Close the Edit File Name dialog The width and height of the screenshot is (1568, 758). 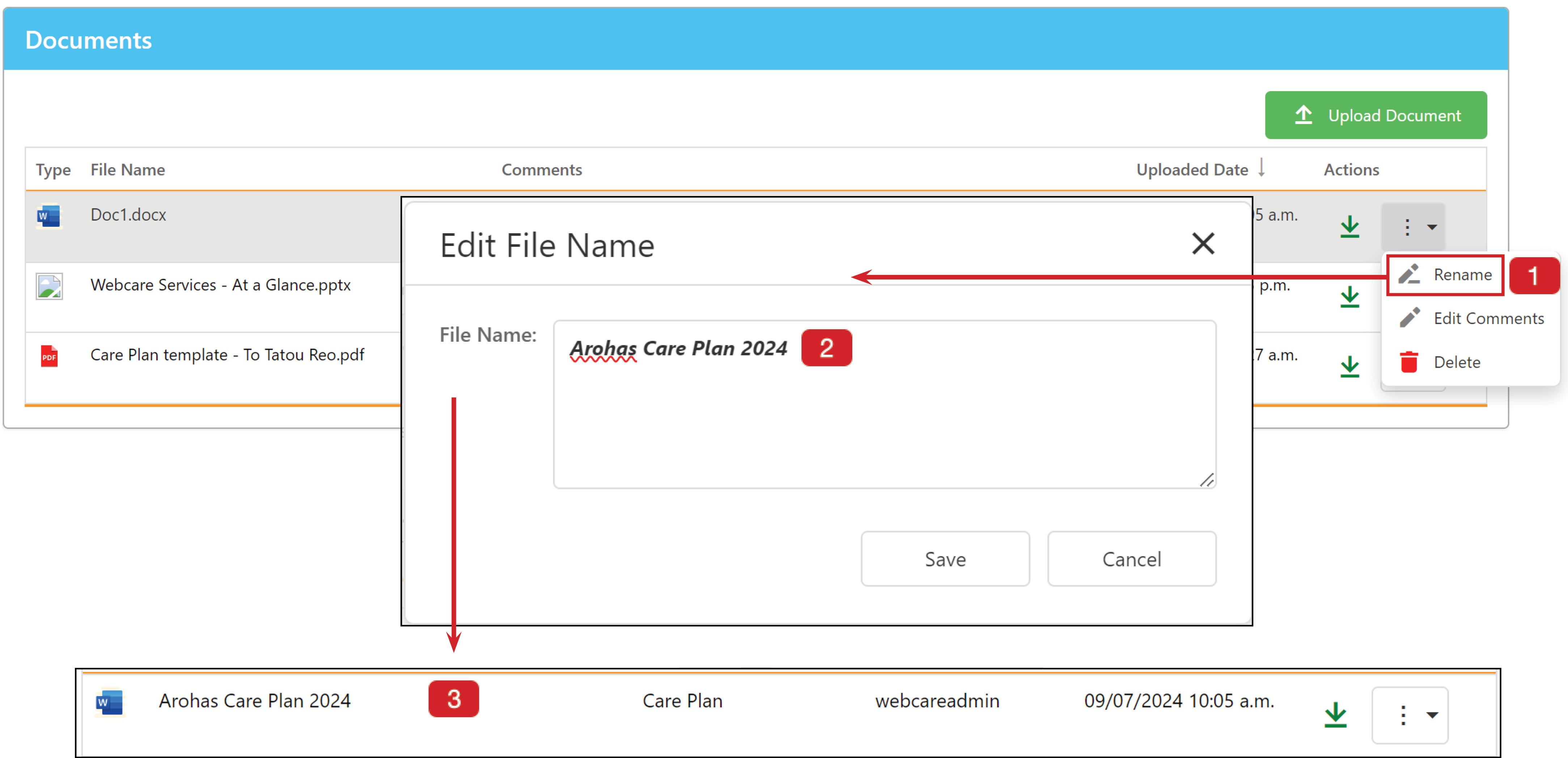(x=1203, y=244)
